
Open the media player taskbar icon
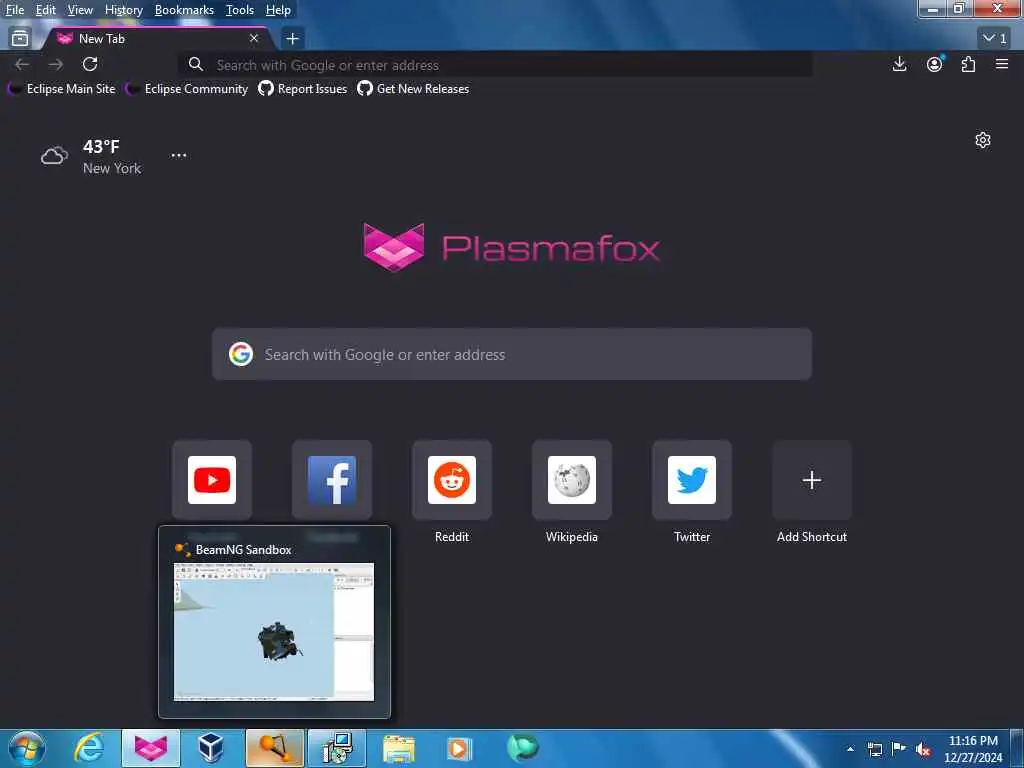tap(460, 748)
